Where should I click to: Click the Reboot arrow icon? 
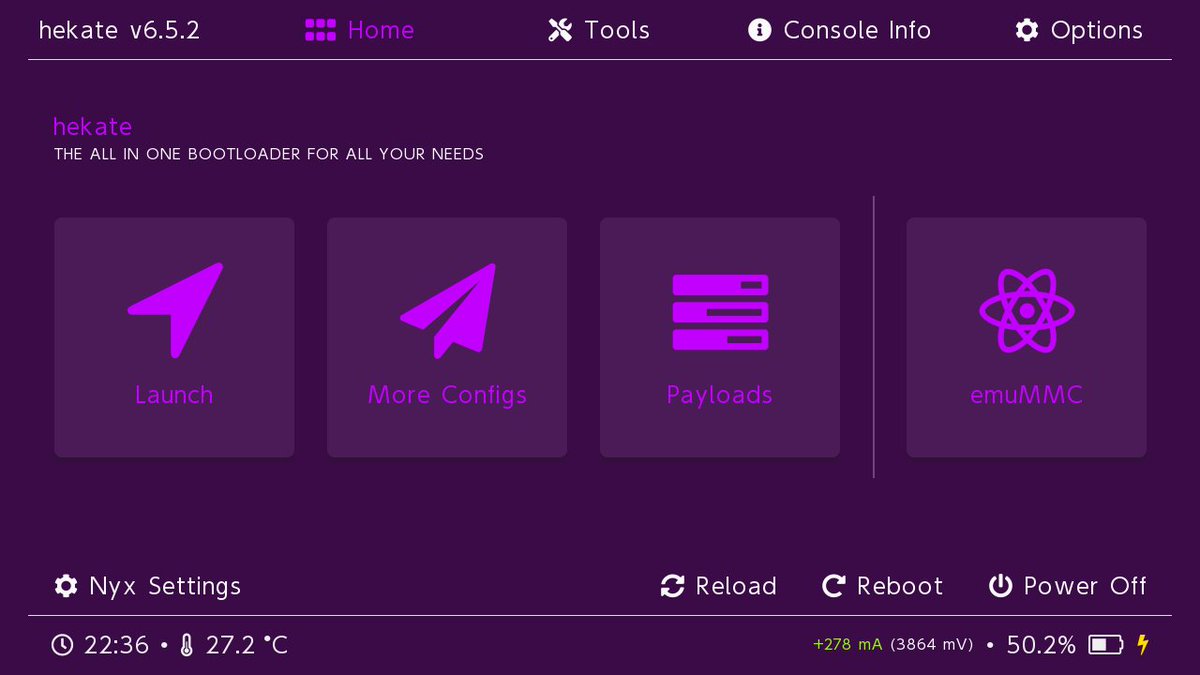[834, 586]
